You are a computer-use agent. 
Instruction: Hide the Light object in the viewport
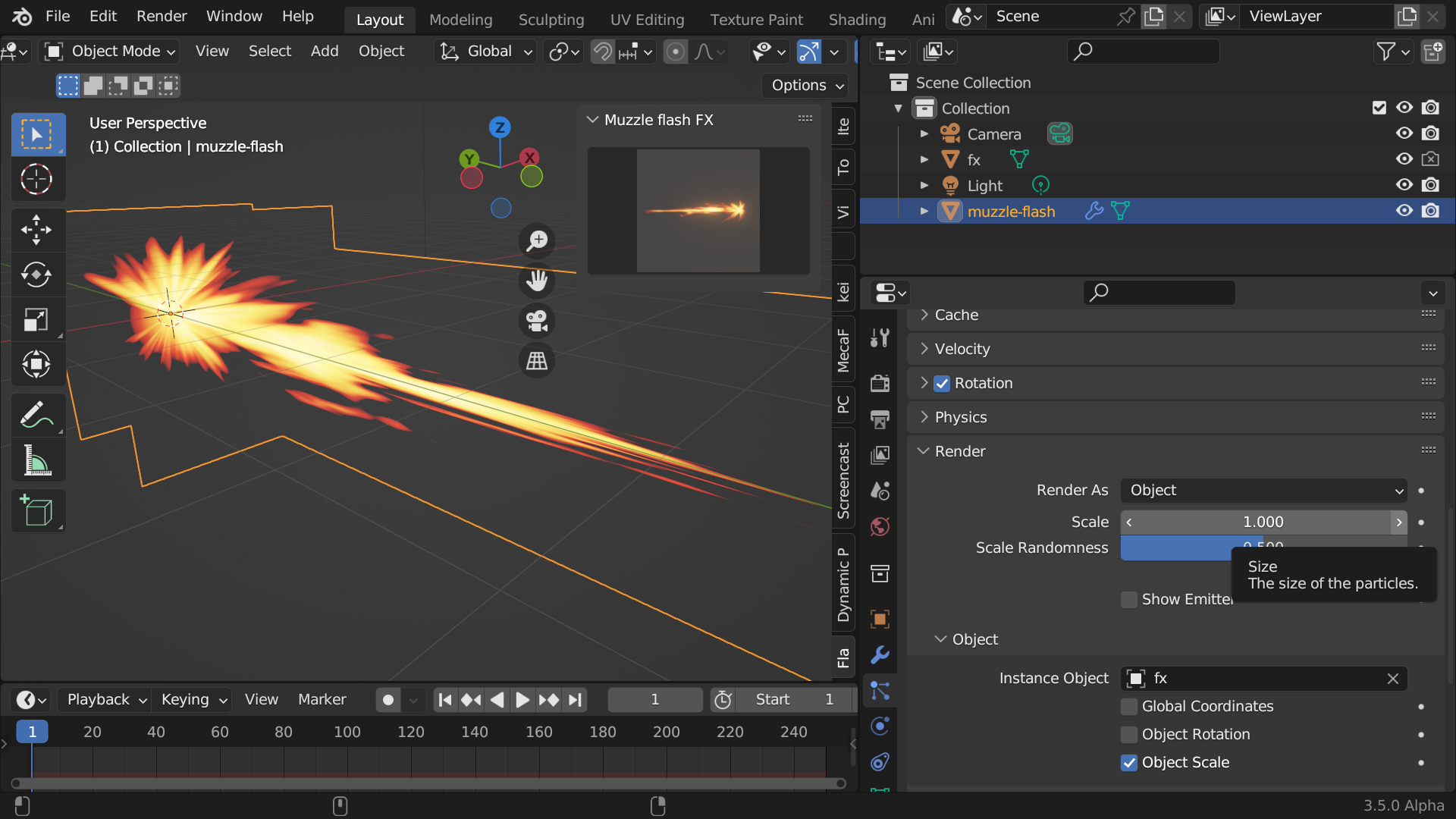point(1404,185)
